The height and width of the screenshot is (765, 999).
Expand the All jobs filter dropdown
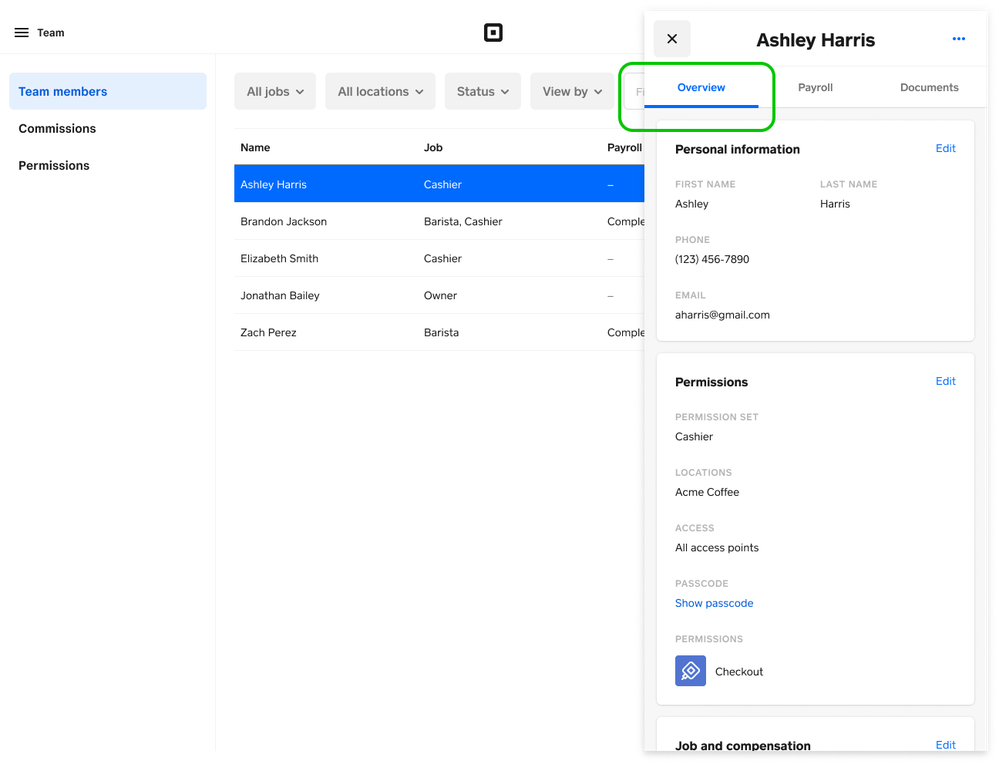coord(275,92)
